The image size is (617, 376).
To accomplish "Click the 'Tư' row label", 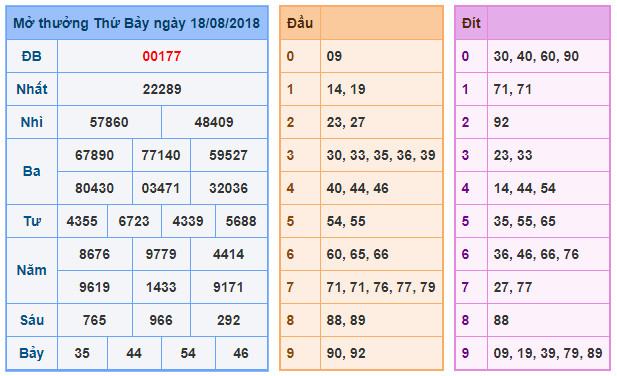I will (31, 221).
